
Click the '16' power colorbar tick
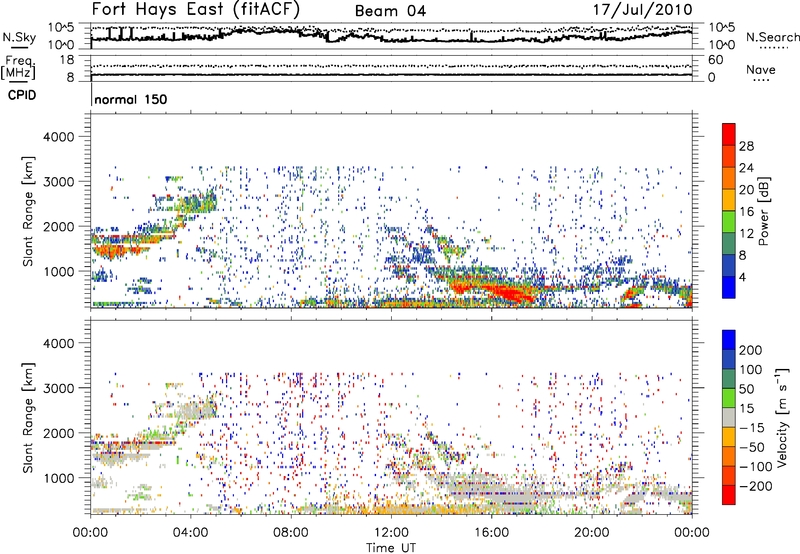point(746,212)
